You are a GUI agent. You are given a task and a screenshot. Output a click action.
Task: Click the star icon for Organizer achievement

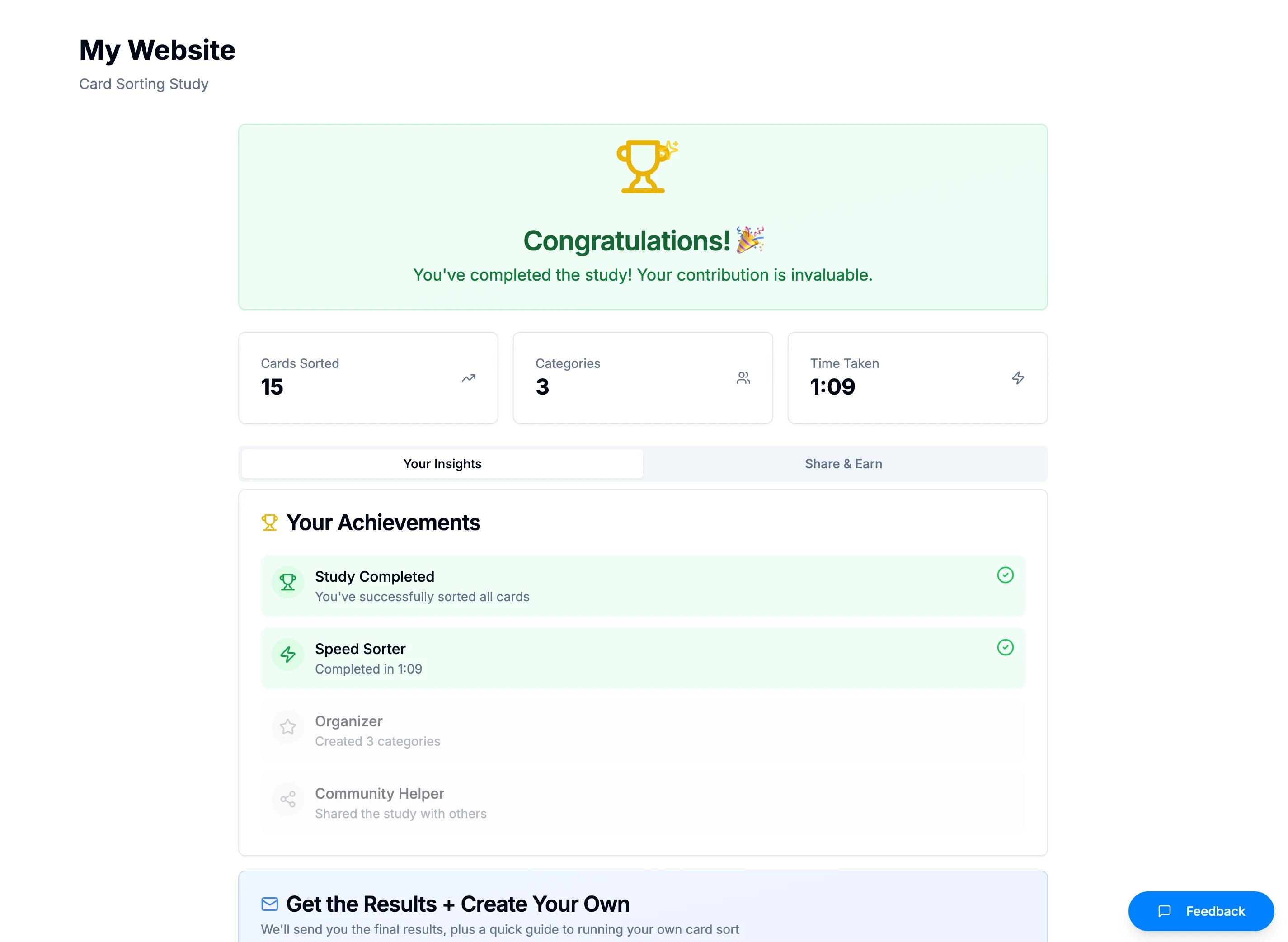tap(288, 727)
